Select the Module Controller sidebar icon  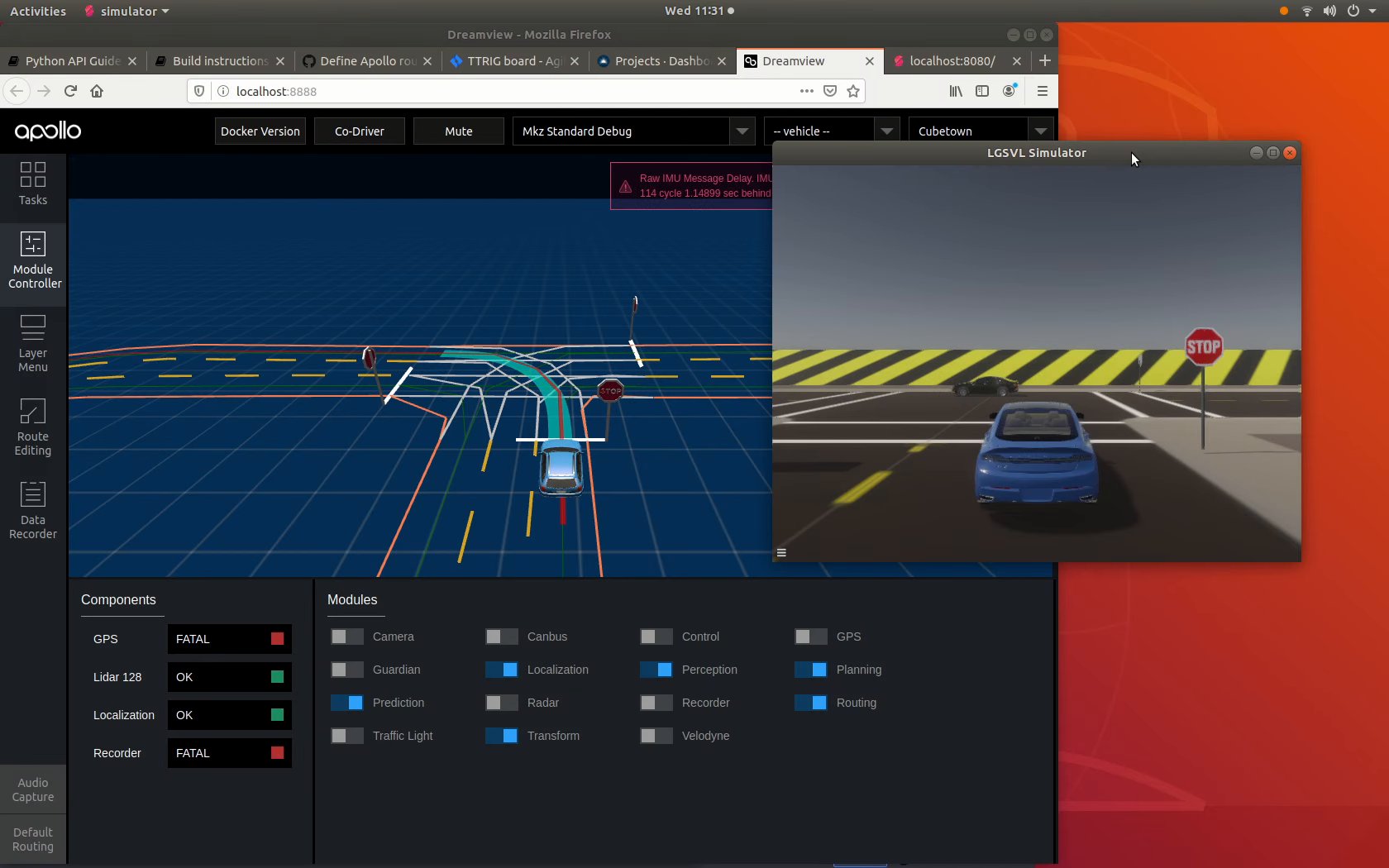(33, 260)
